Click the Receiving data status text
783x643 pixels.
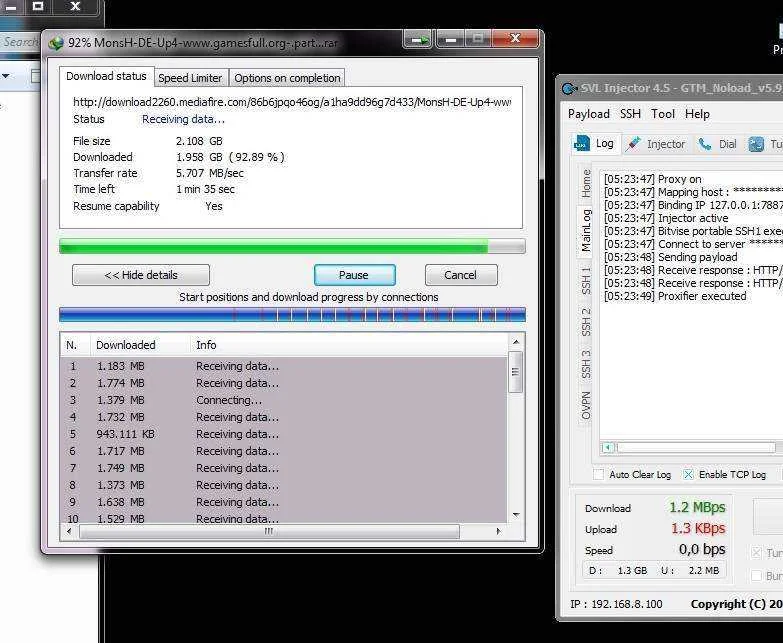[183, 119]
